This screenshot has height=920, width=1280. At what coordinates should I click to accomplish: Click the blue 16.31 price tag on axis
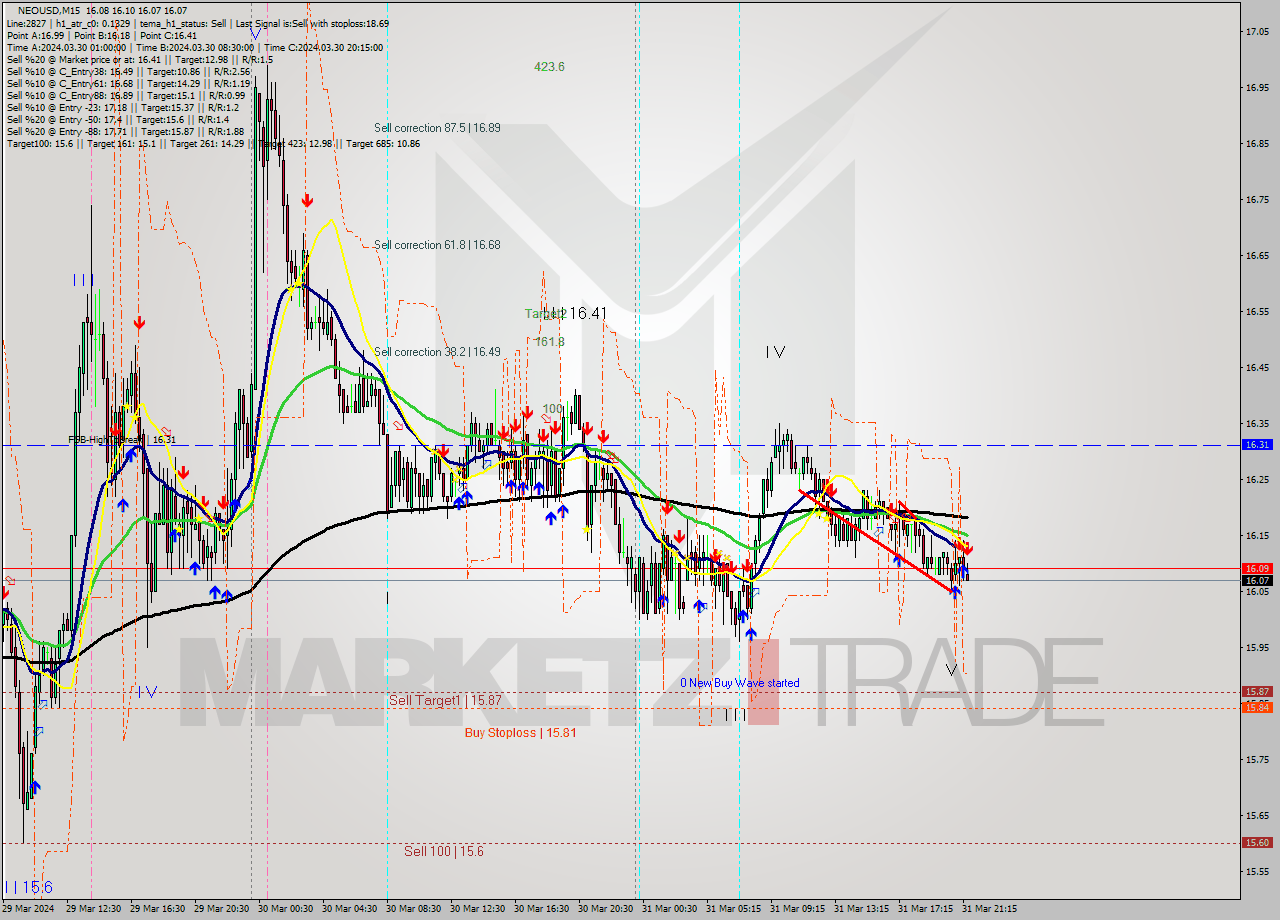(x=1256, y=444)
